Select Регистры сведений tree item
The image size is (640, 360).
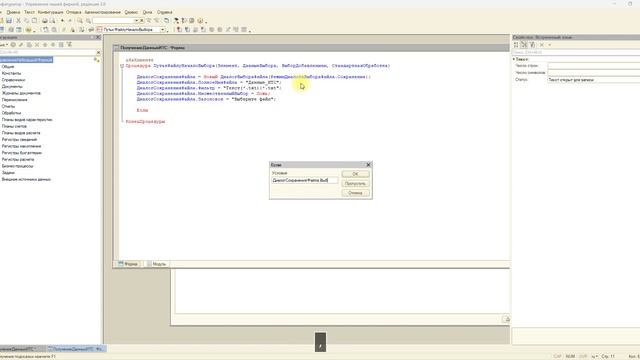19,140
